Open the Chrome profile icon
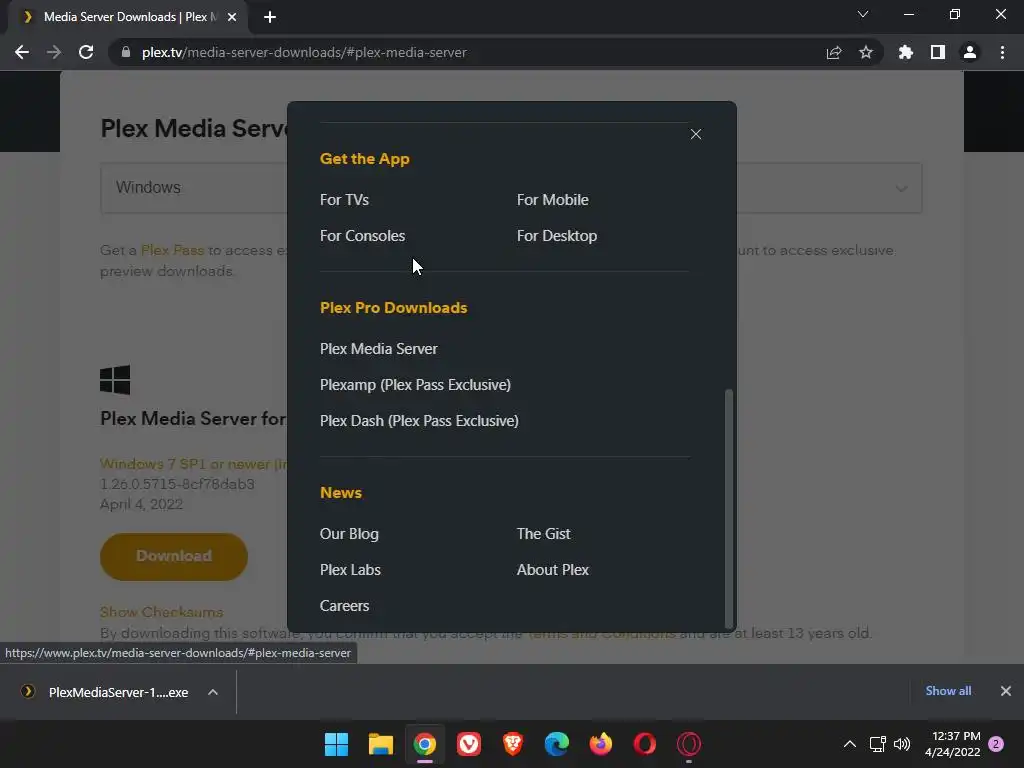This screenshot has width=1024, height=768. pyautogui.click(x=970, y=52)
